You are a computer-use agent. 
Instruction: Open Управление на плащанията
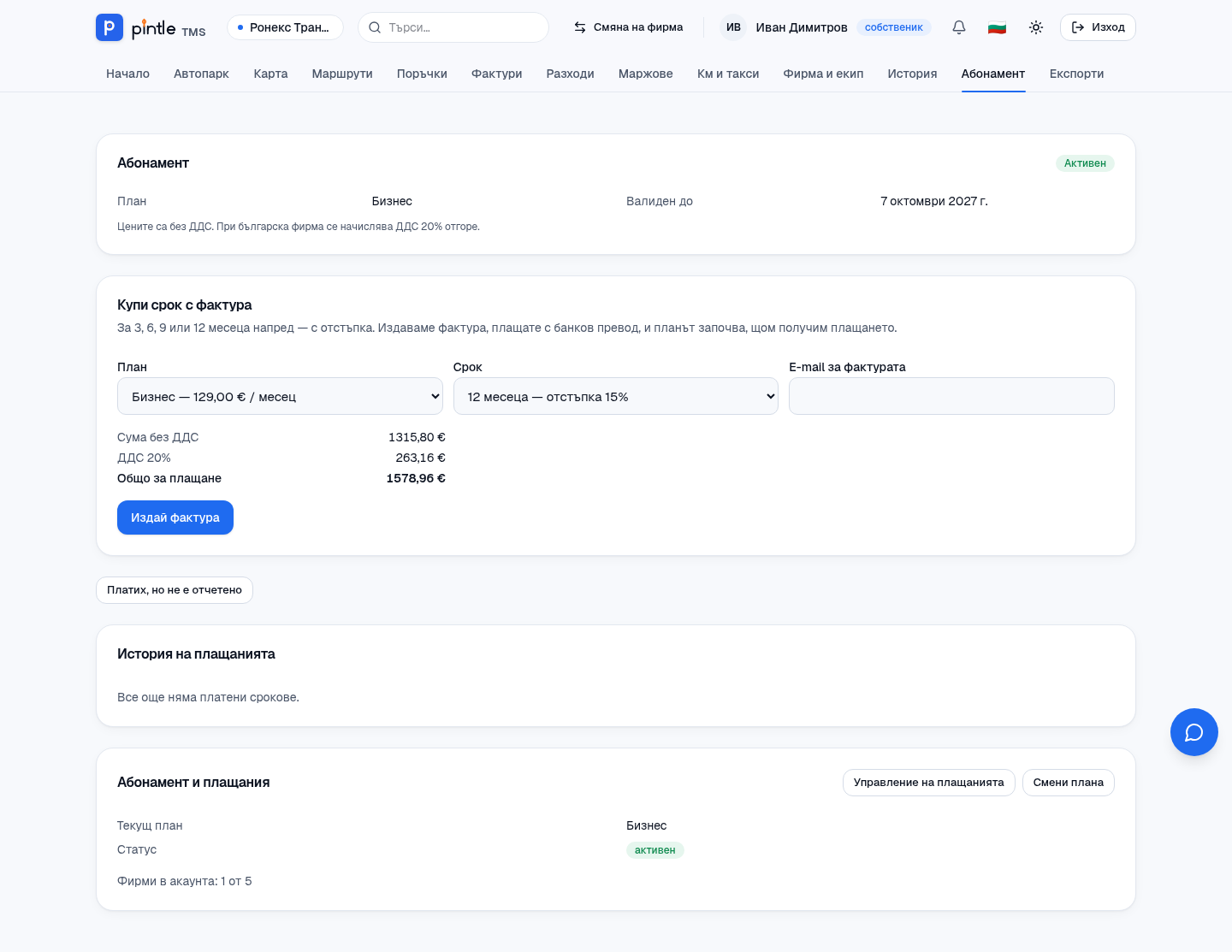929,783
